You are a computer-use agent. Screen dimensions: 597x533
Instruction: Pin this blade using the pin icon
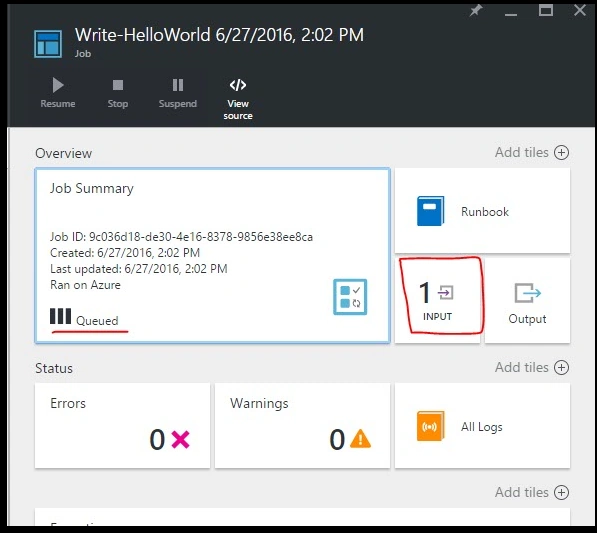point(476,10)
